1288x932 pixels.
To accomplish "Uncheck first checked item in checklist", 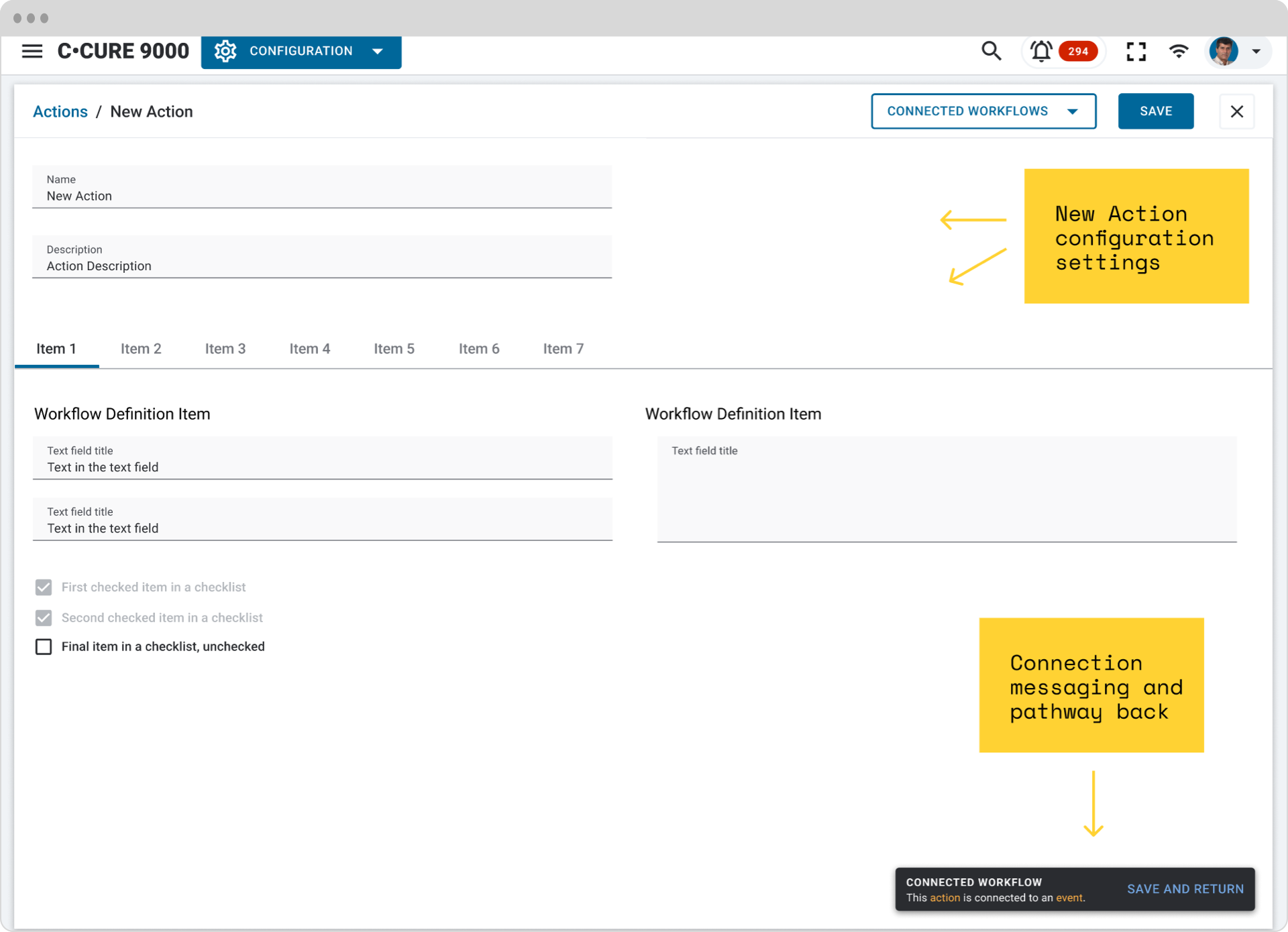I will 44,587.
